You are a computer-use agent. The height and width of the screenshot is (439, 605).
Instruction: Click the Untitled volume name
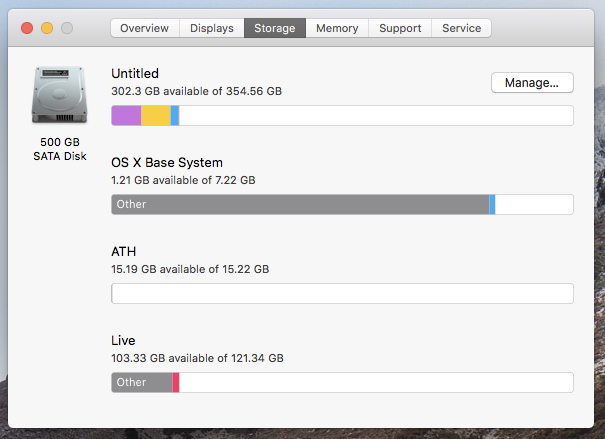pos(135,73)
